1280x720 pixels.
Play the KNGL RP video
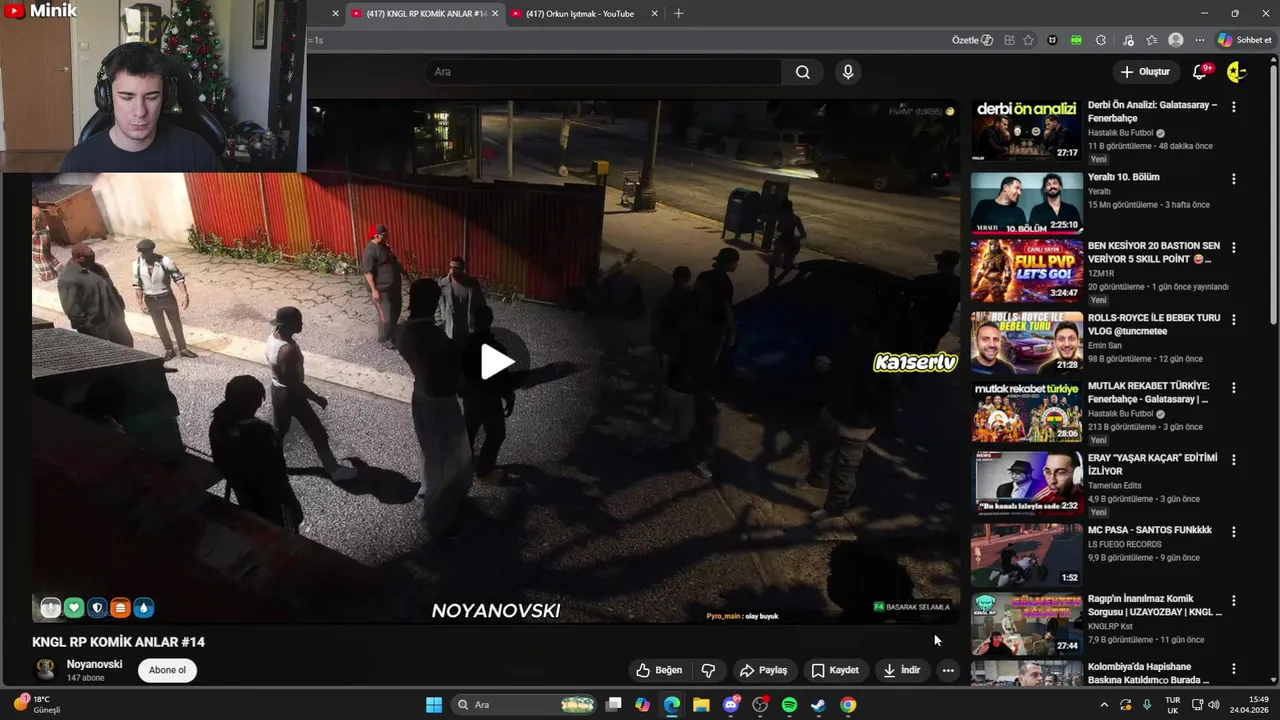coord(496,361)
